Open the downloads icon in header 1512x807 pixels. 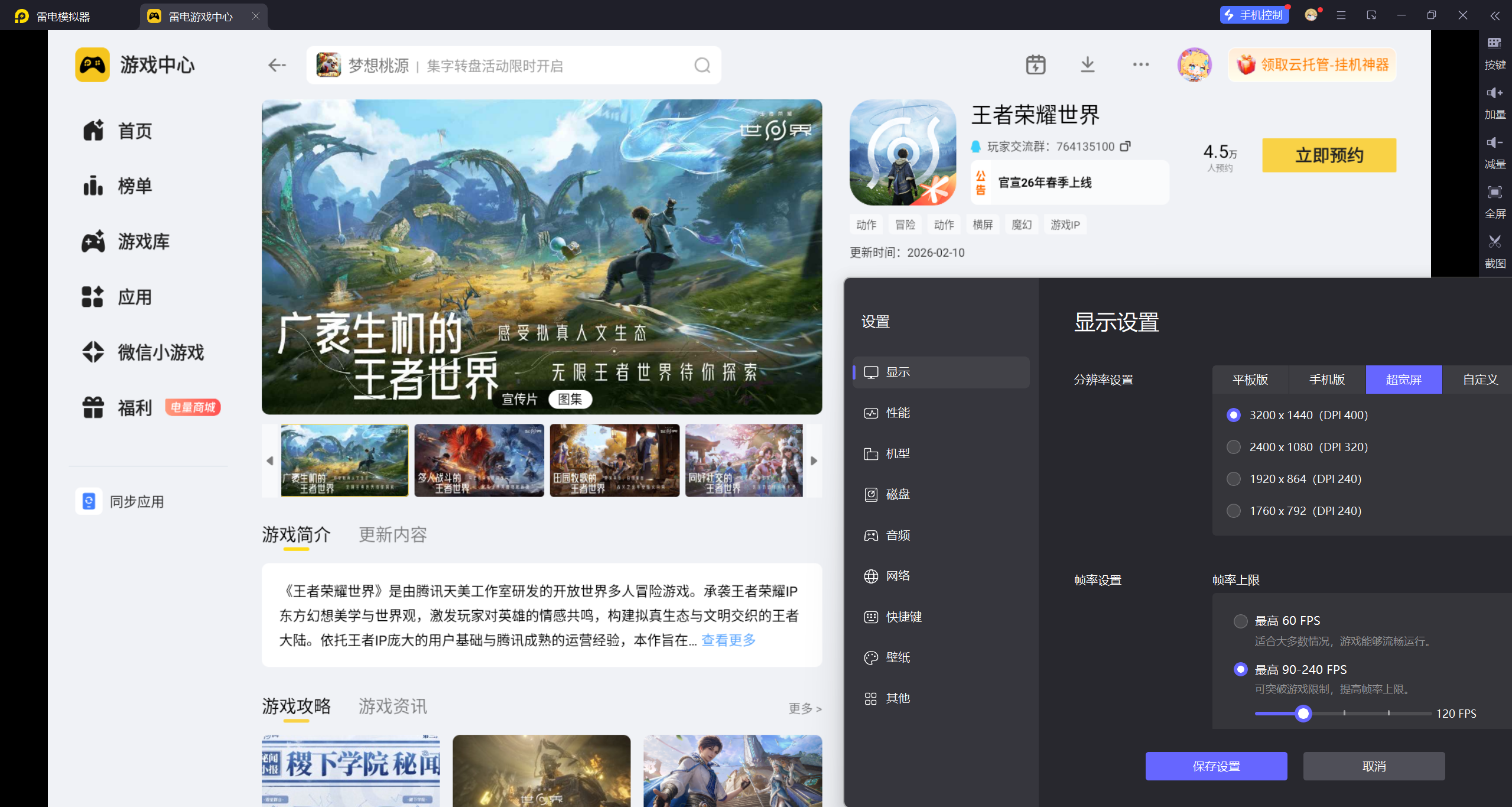pos(1087,64)
